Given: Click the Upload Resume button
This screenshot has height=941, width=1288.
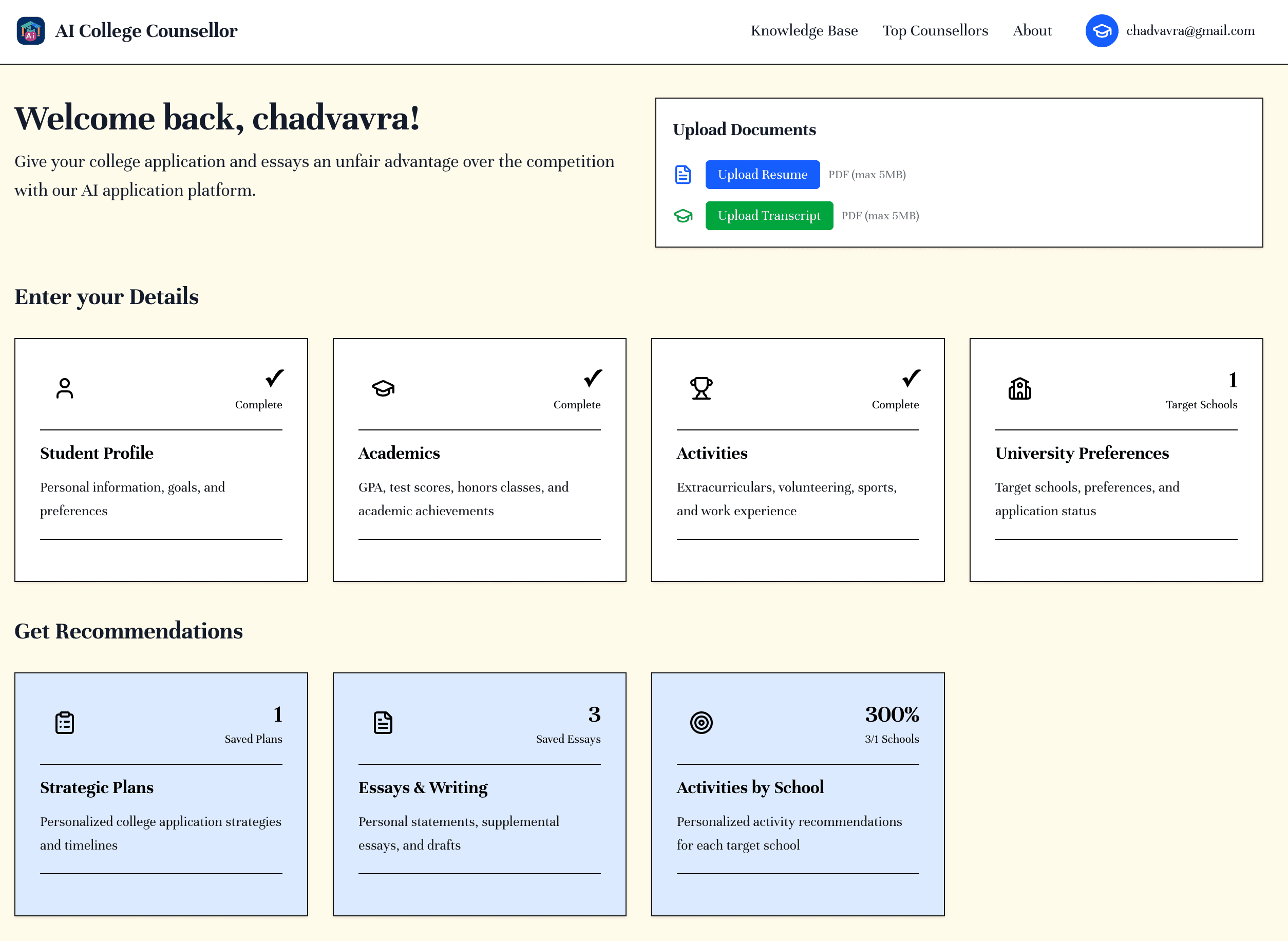Looking at the screenshot, I should coord(763,175).
